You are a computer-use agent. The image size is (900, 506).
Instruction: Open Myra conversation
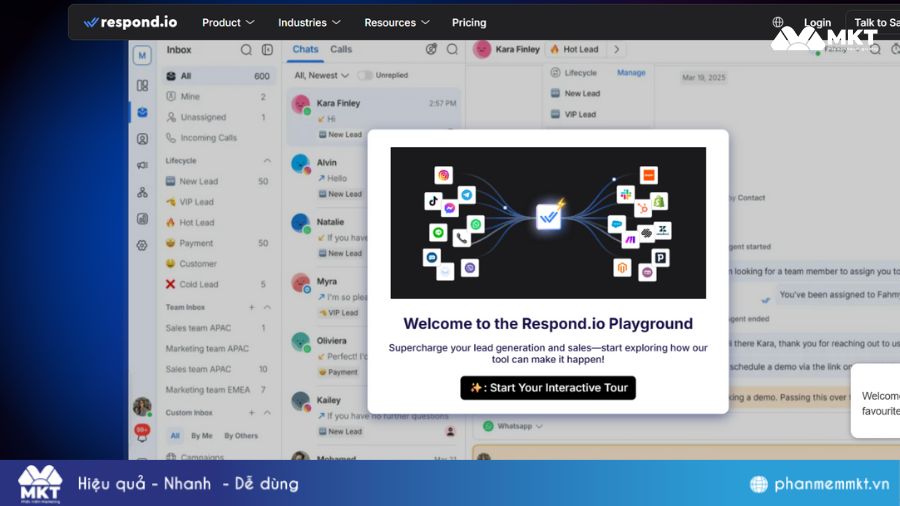(328, 296)
